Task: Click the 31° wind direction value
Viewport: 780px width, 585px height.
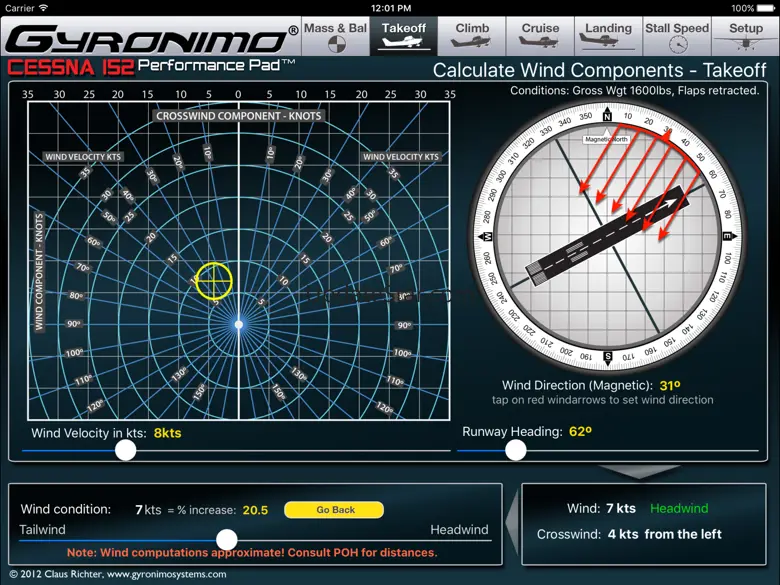Action: click(670, 386)
